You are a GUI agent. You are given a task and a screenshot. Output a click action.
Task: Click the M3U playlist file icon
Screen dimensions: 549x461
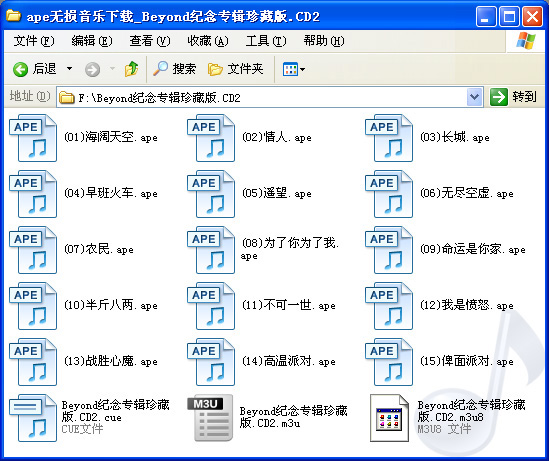point(211,418)
